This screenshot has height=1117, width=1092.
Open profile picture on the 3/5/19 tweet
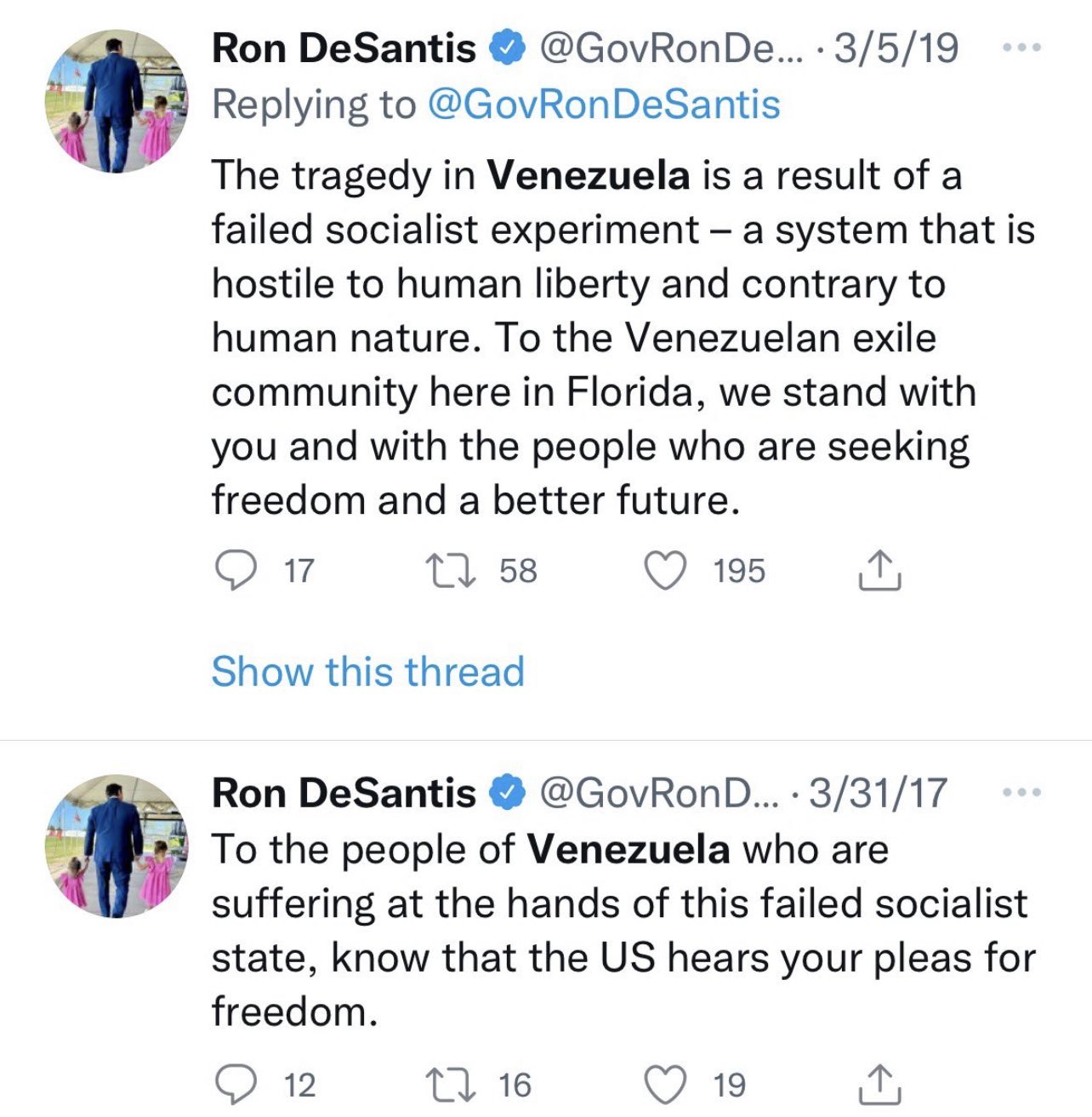point(117,101)
